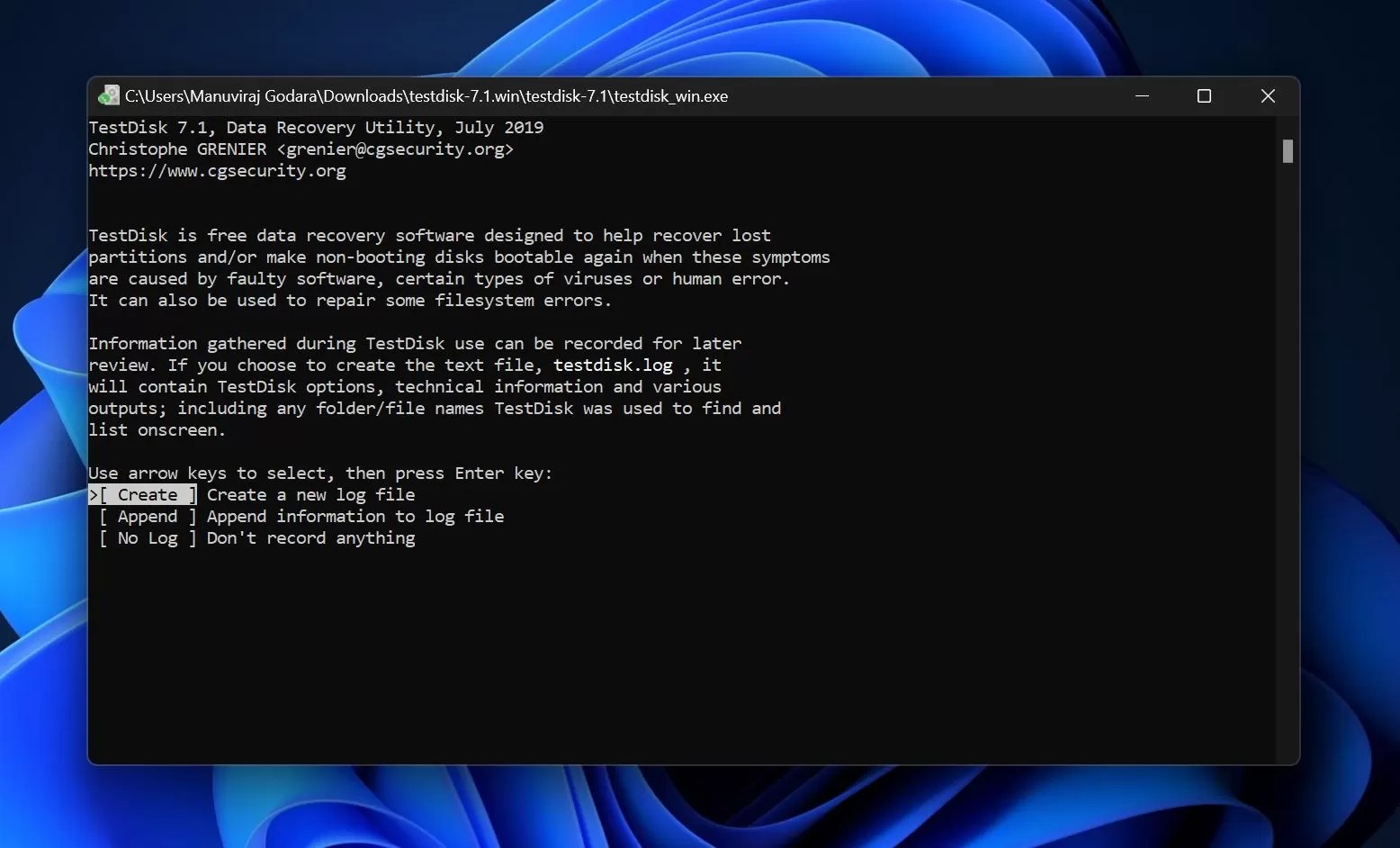Open the cgsecurity.org website link
Screen dimensions: 1400x848
[217, 170]
